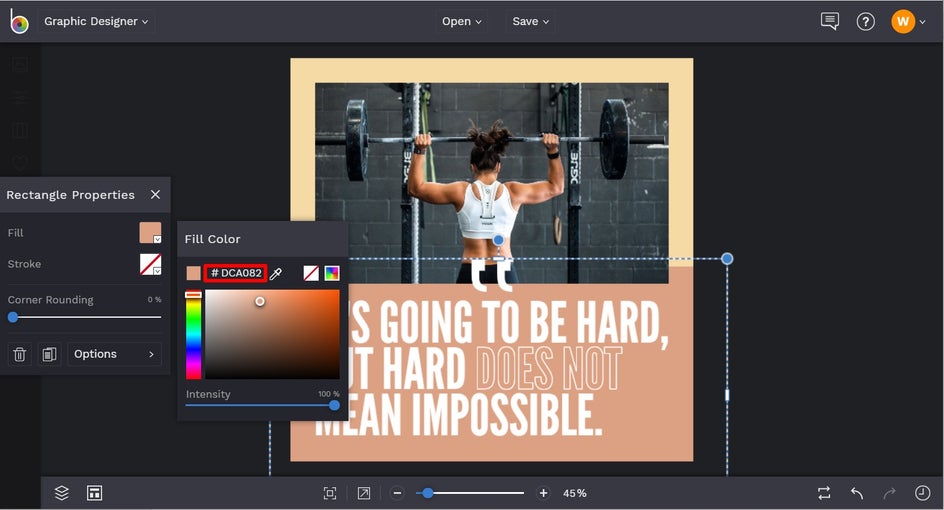
Task: Choose the no-color transparent swatch
Action: (311, 273)
